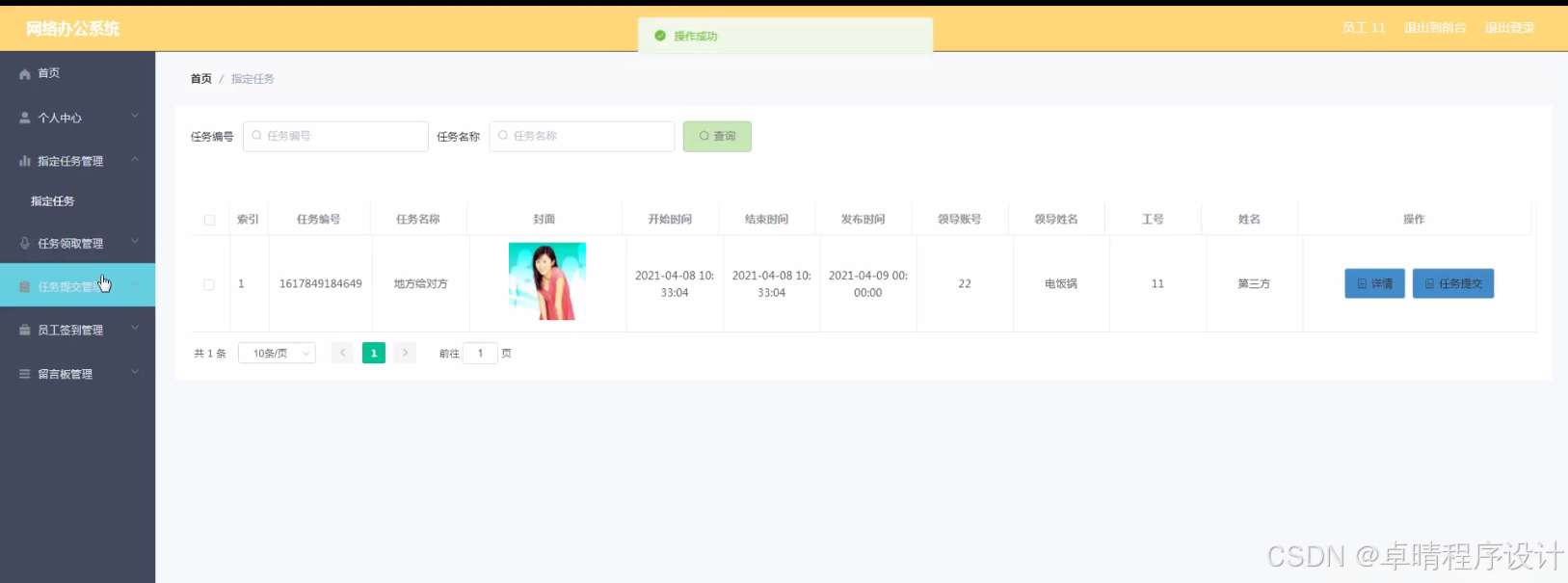
Task: Toggle the select-all checkbox in table header
Action: pyautogui.click(x=209, y=220)
